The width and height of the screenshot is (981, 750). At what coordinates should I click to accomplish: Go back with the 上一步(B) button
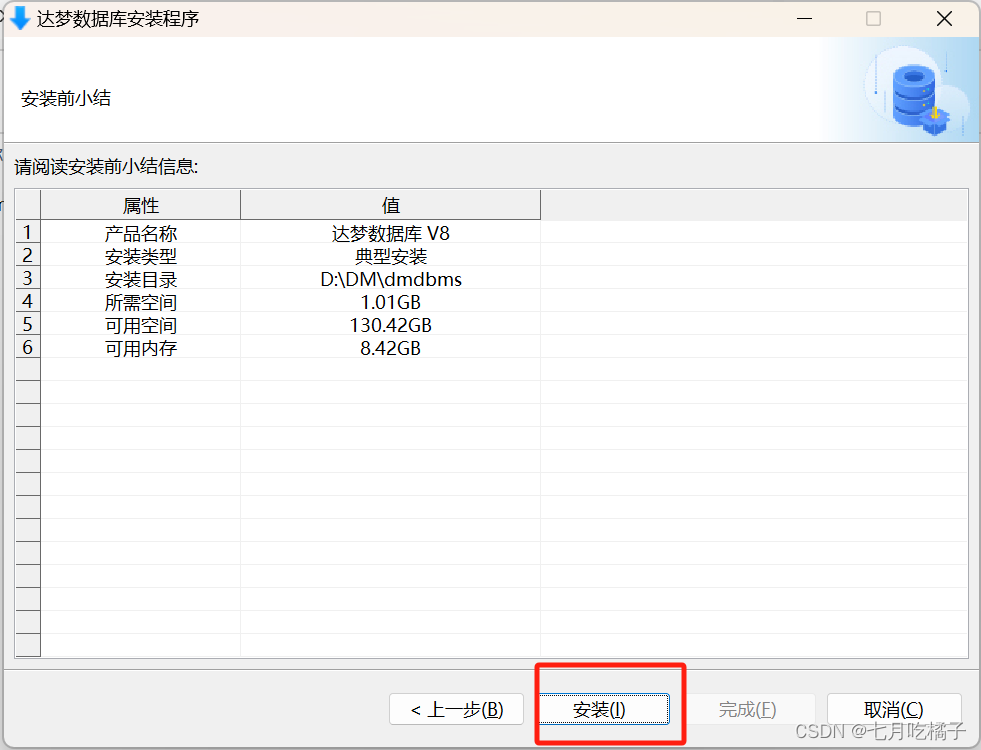[x=456, y=709]
